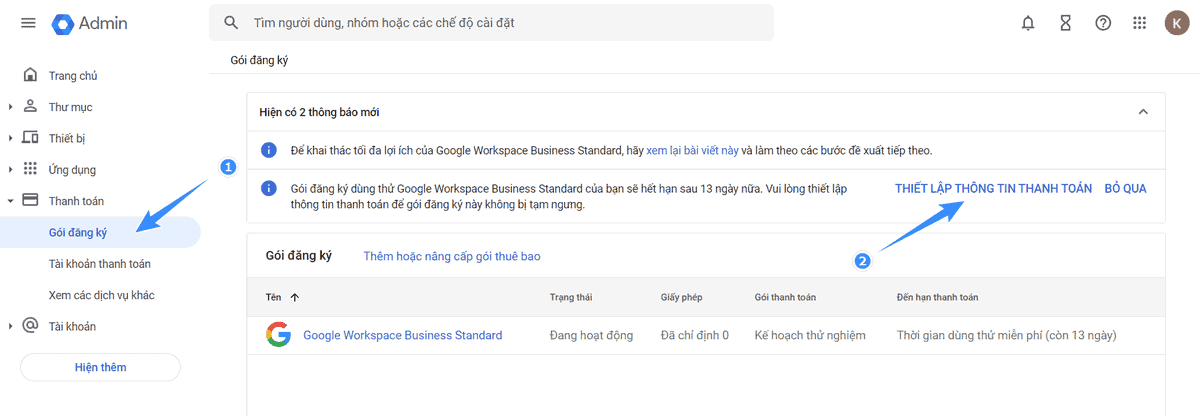Click the Trang chủ home icon
Image resolution: width=1200 pixels, height=416 pixels.
click(x=30, y=76)
